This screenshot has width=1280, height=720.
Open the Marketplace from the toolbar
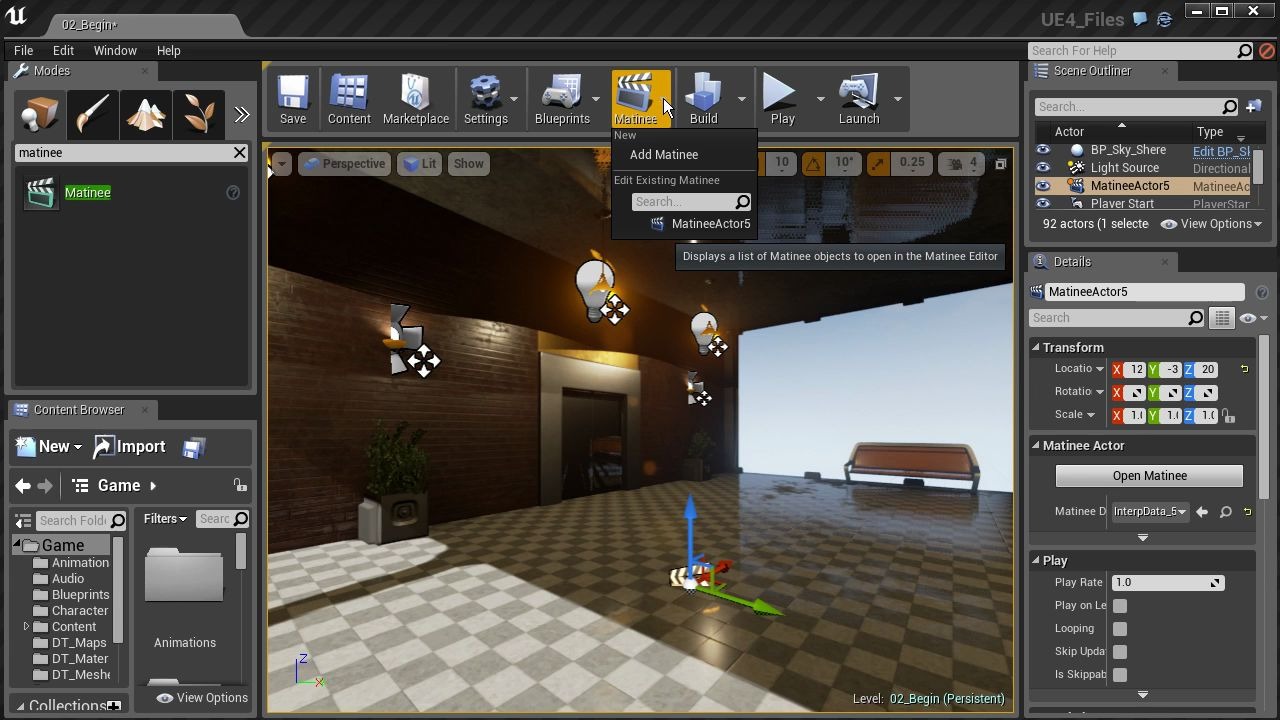pos(415,99)
